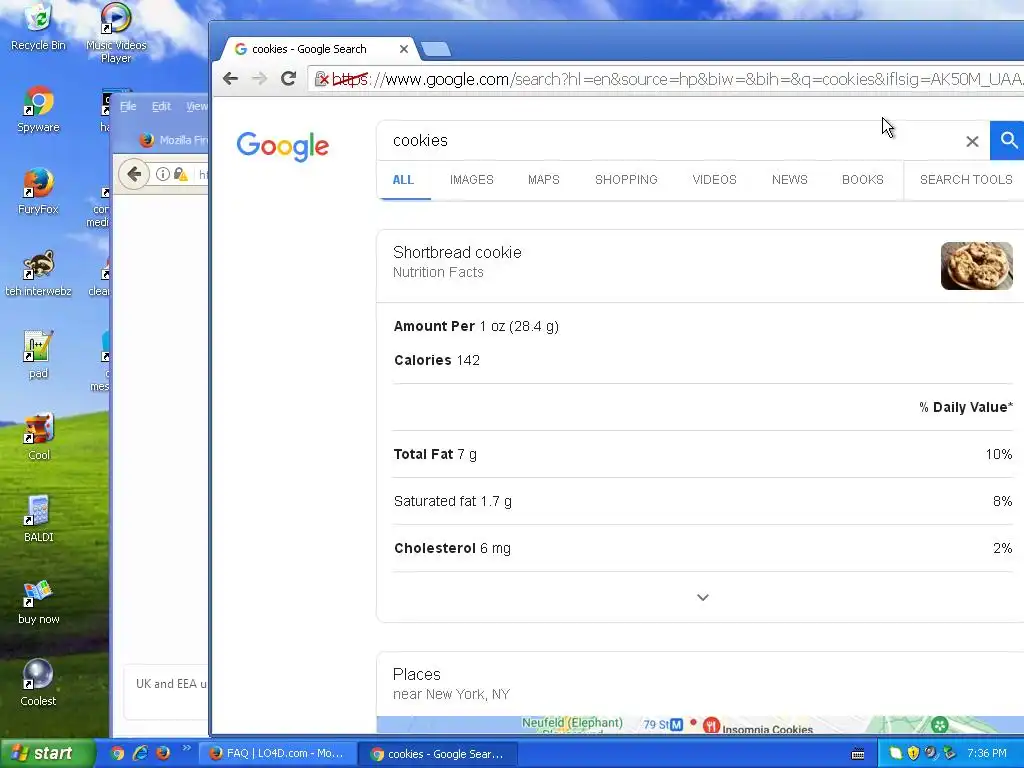Screen dimensions: 1024x768
Task: Expand the nutrition facts card
Action: click(x=703, y=598)
